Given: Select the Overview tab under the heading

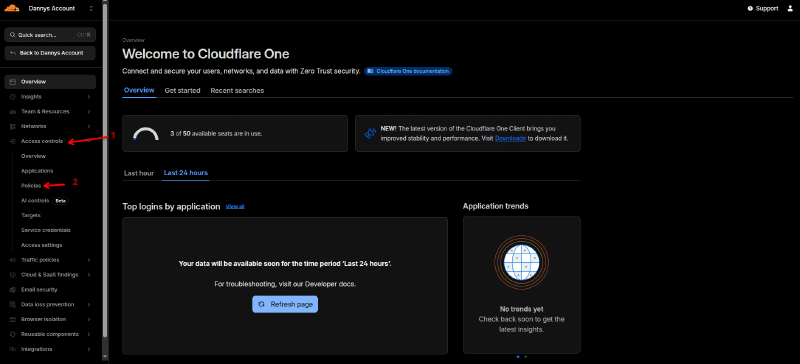Looking at the screenshot, I should 139,90.
